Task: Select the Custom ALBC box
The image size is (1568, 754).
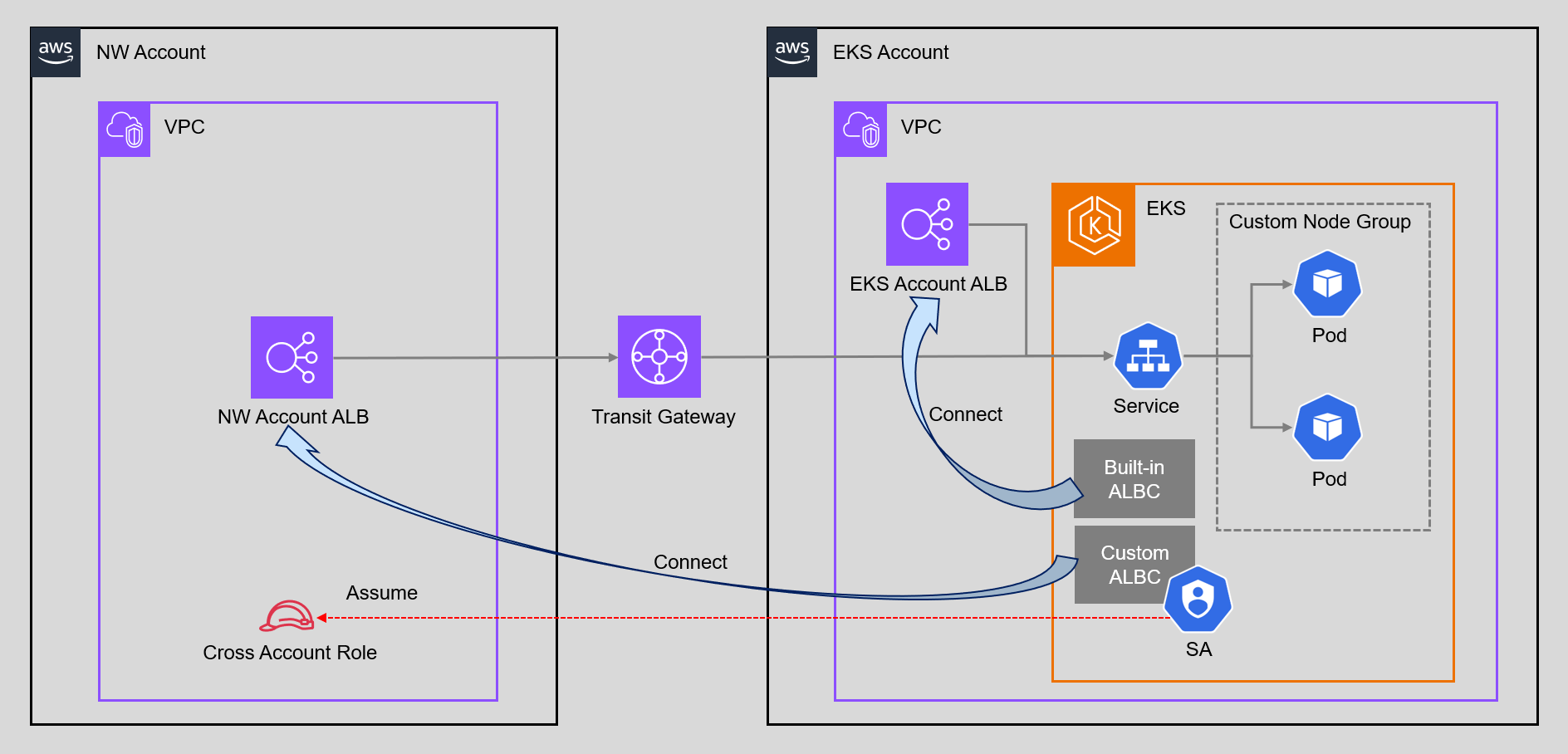Action: pos(1134,565)
